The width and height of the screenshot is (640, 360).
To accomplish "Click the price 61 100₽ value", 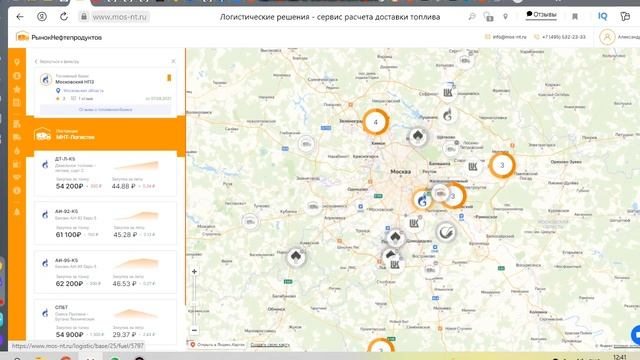I will (68, 235).
